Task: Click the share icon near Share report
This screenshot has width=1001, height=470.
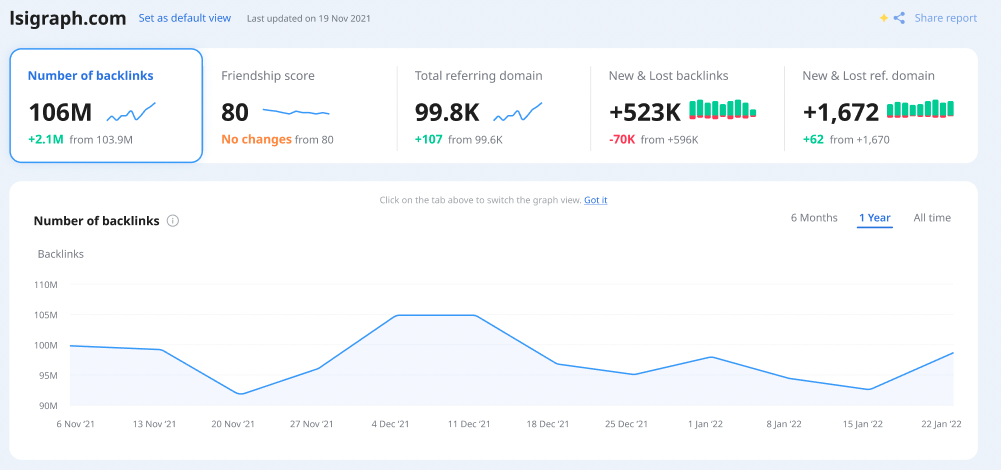Action: 899,18
